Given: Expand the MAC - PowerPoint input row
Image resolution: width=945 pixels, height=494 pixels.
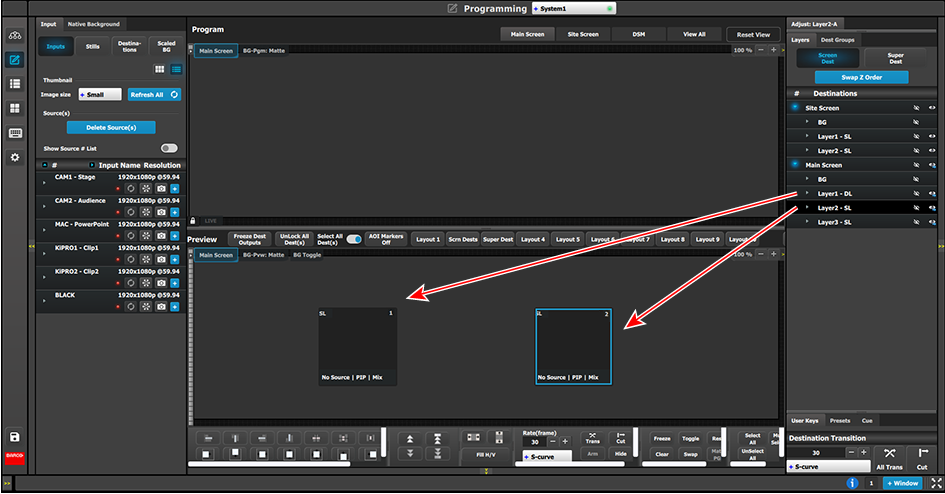Looking at the screenshot, I should point(44,230).
